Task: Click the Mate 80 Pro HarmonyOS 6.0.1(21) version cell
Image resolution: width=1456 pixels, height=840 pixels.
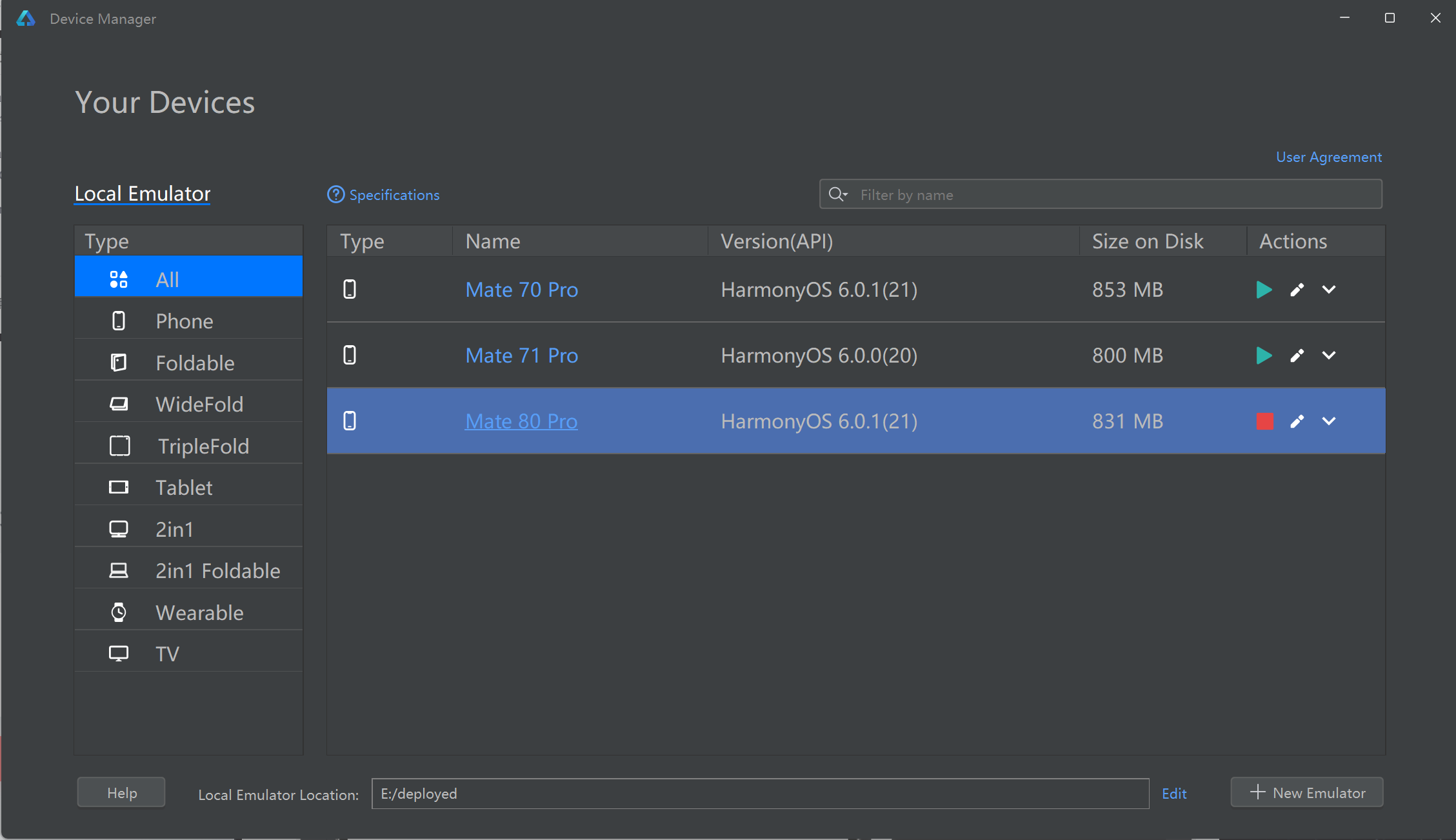Action: point(819,421)
